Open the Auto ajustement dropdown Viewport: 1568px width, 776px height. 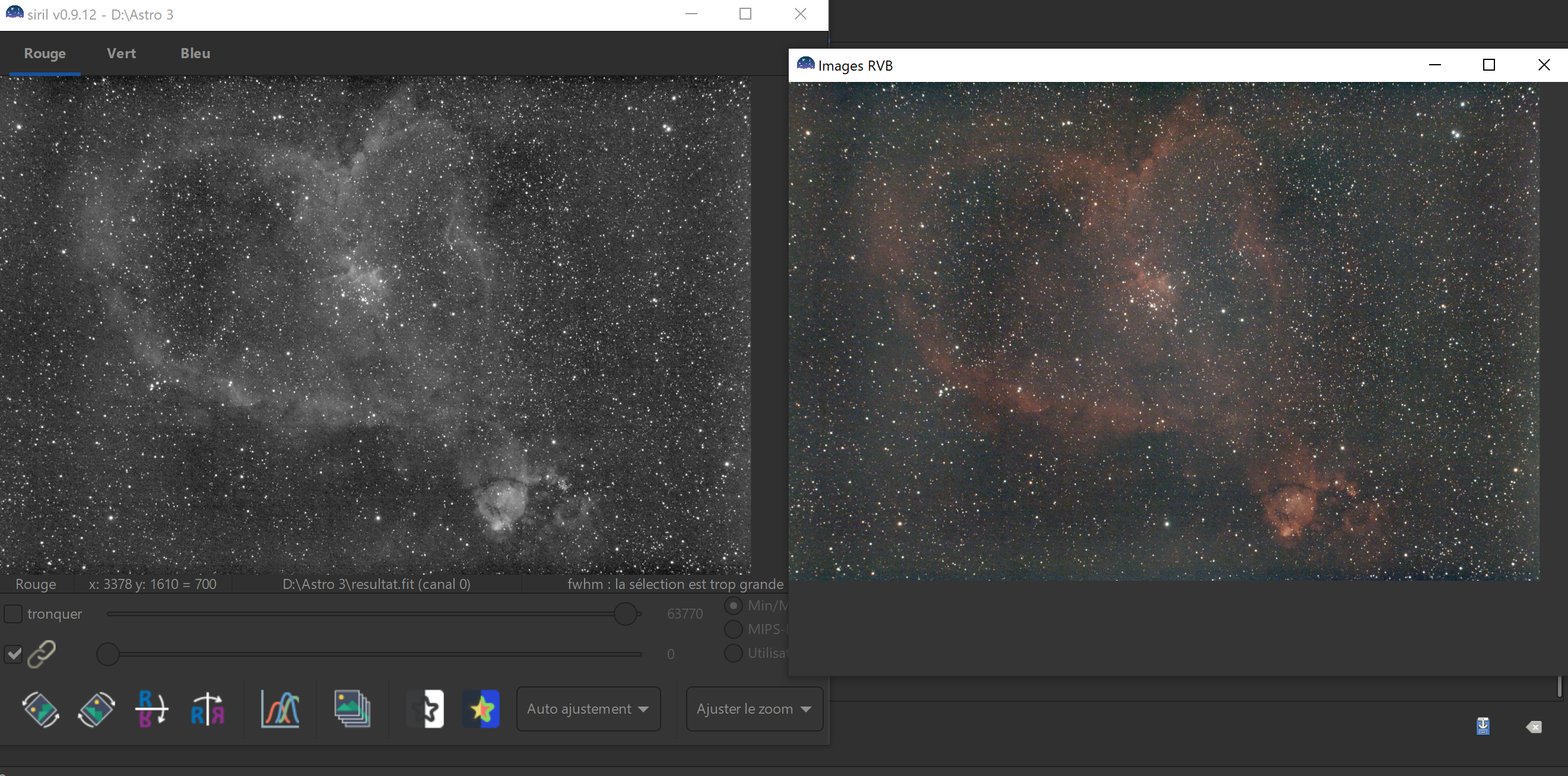coord(588,709)
